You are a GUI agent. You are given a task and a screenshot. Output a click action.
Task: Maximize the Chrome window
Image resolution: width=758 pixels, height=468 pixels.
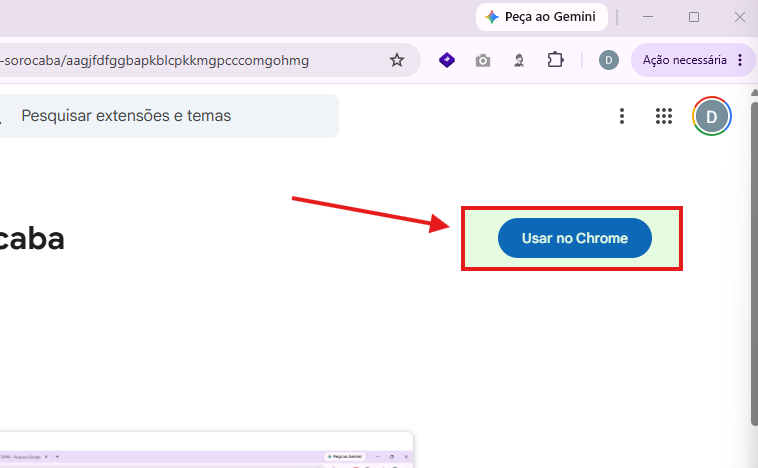[694, 17]
